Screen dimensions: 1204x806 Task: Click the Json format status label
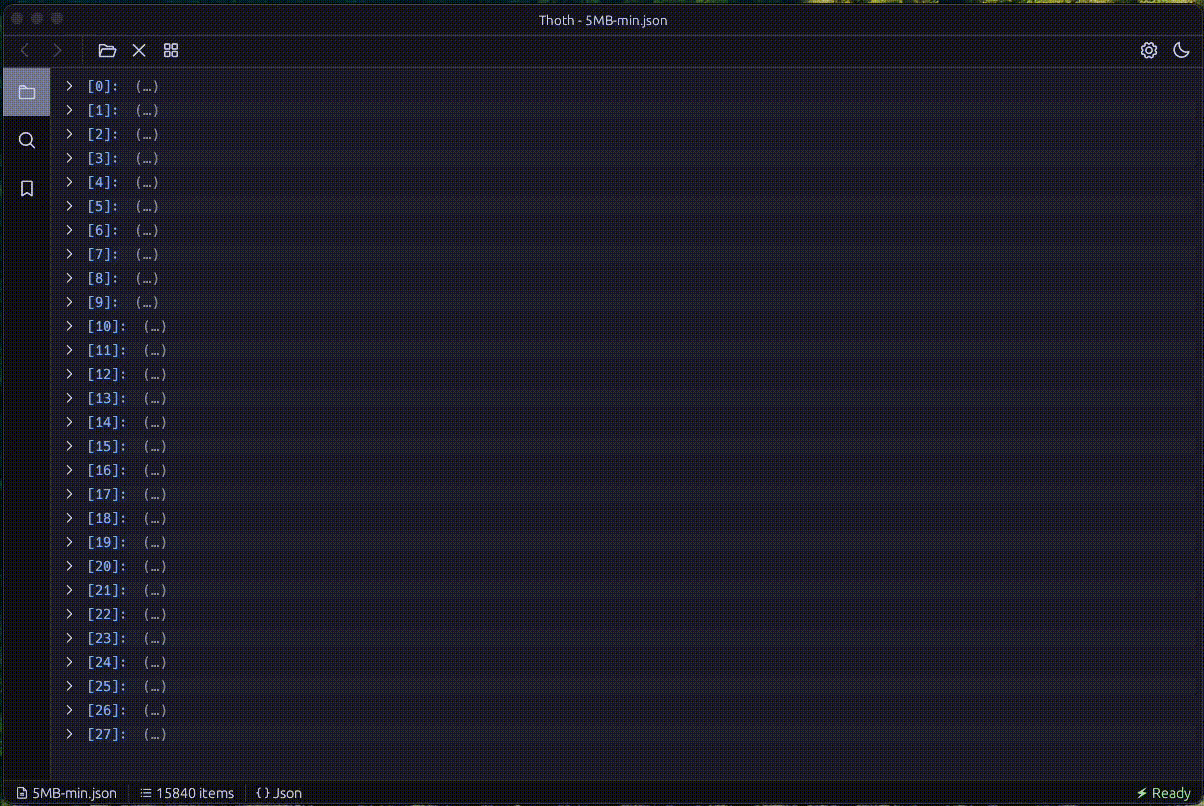[279, 793]
